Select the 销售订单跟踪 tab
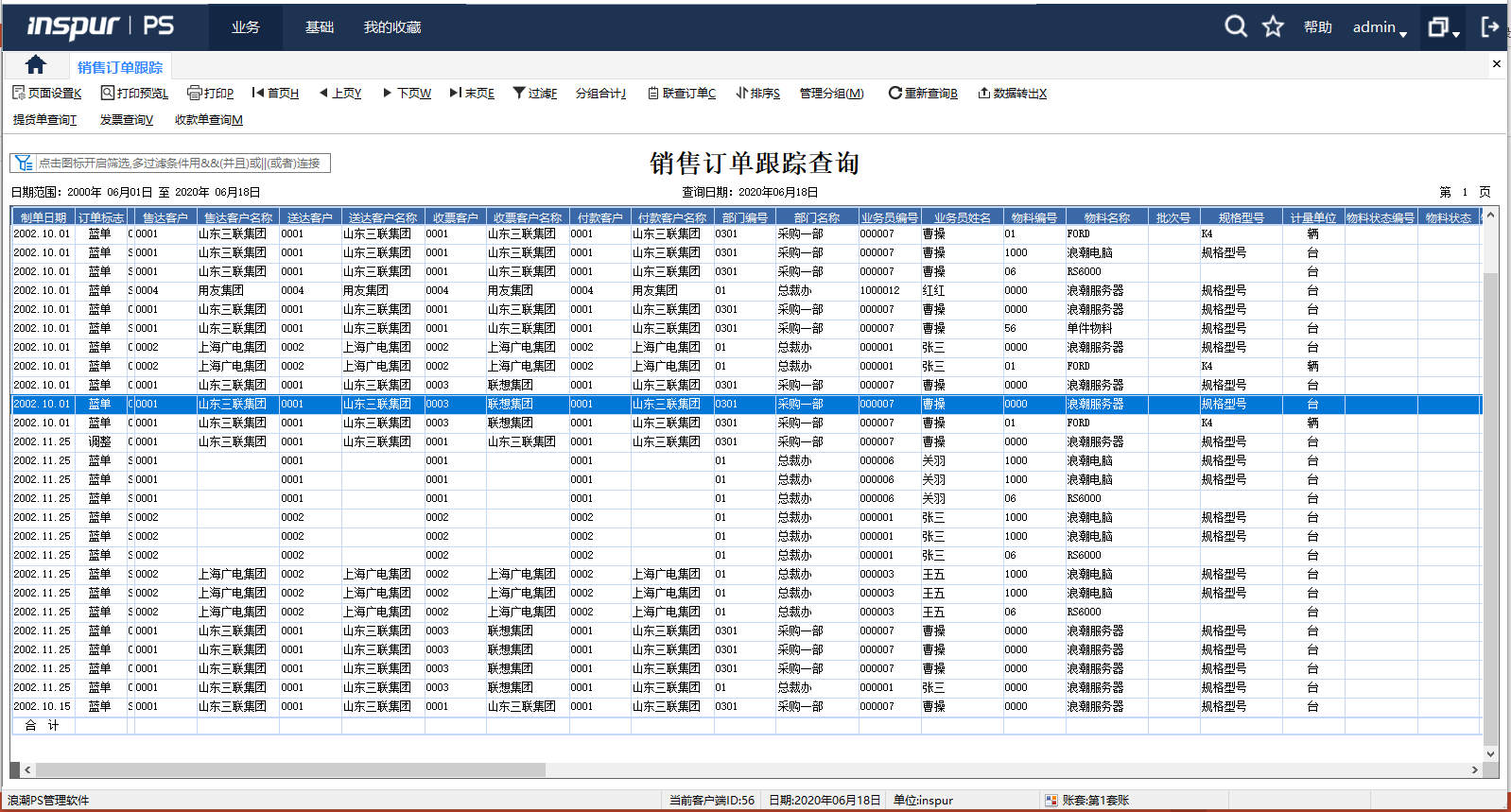This screenshot has height=812, width=1511. [120, 67]
